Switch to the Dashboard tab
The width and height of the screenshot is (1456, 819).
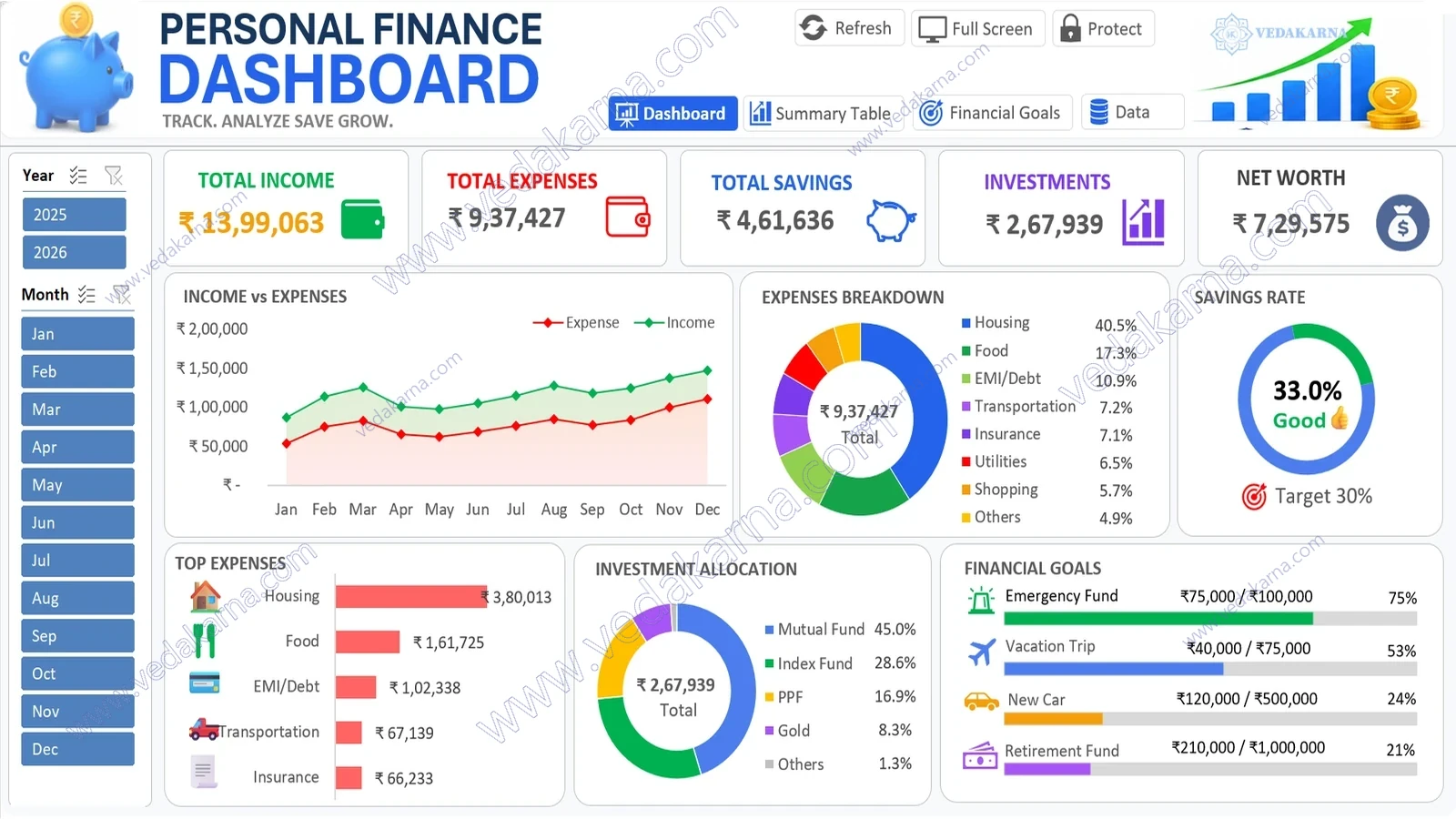click(672, 114)
